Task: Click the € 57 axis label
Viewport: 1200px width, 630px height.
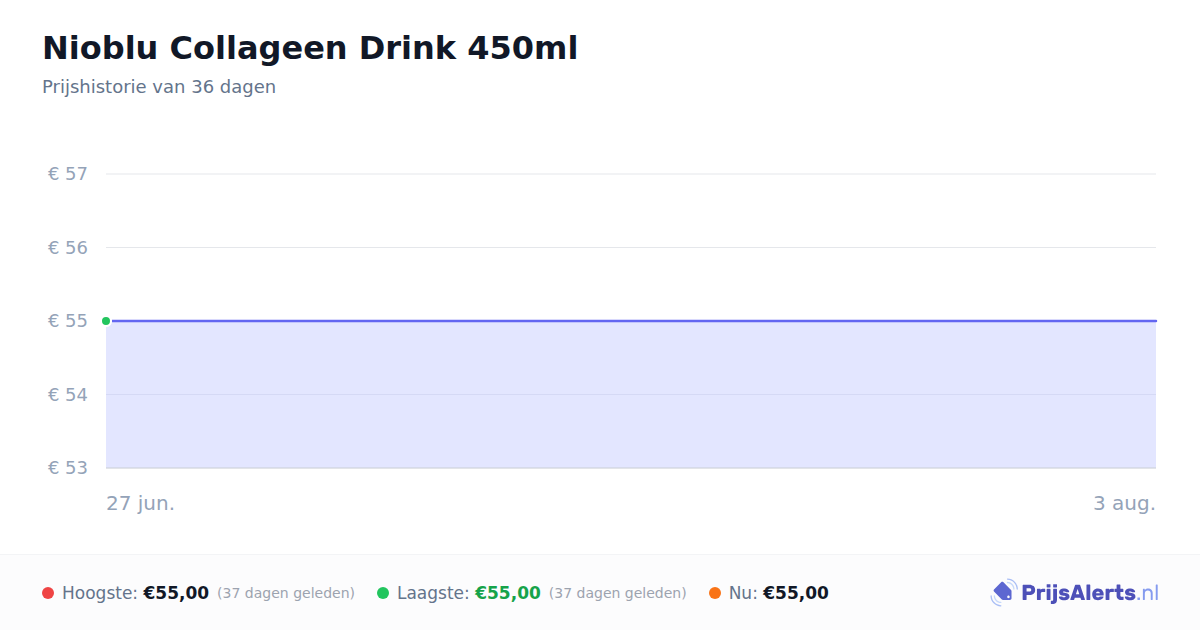Action: [x=68, y=174]
